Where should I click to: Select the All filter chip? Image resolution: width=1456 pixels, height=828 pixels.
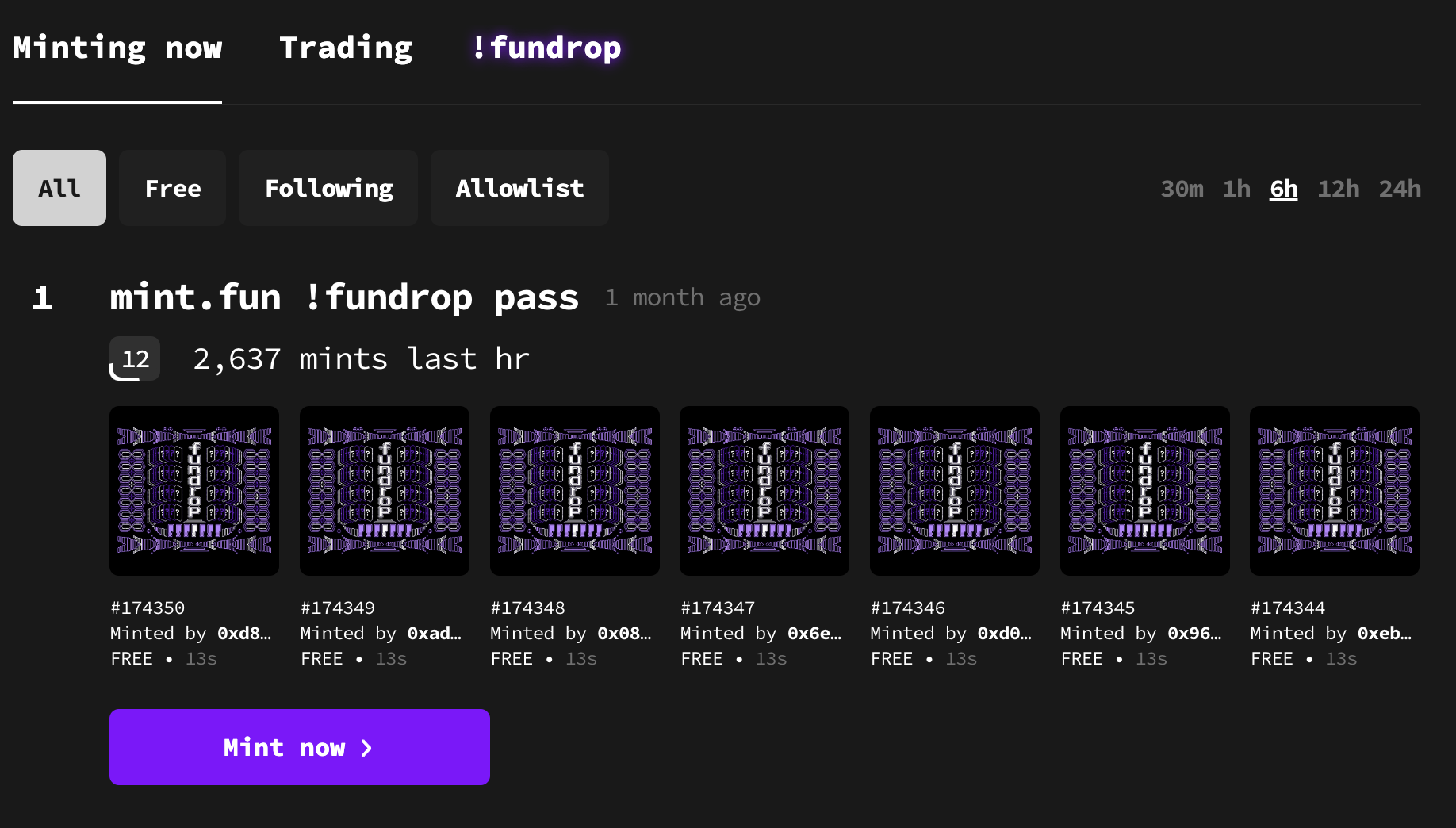(59, 188)
